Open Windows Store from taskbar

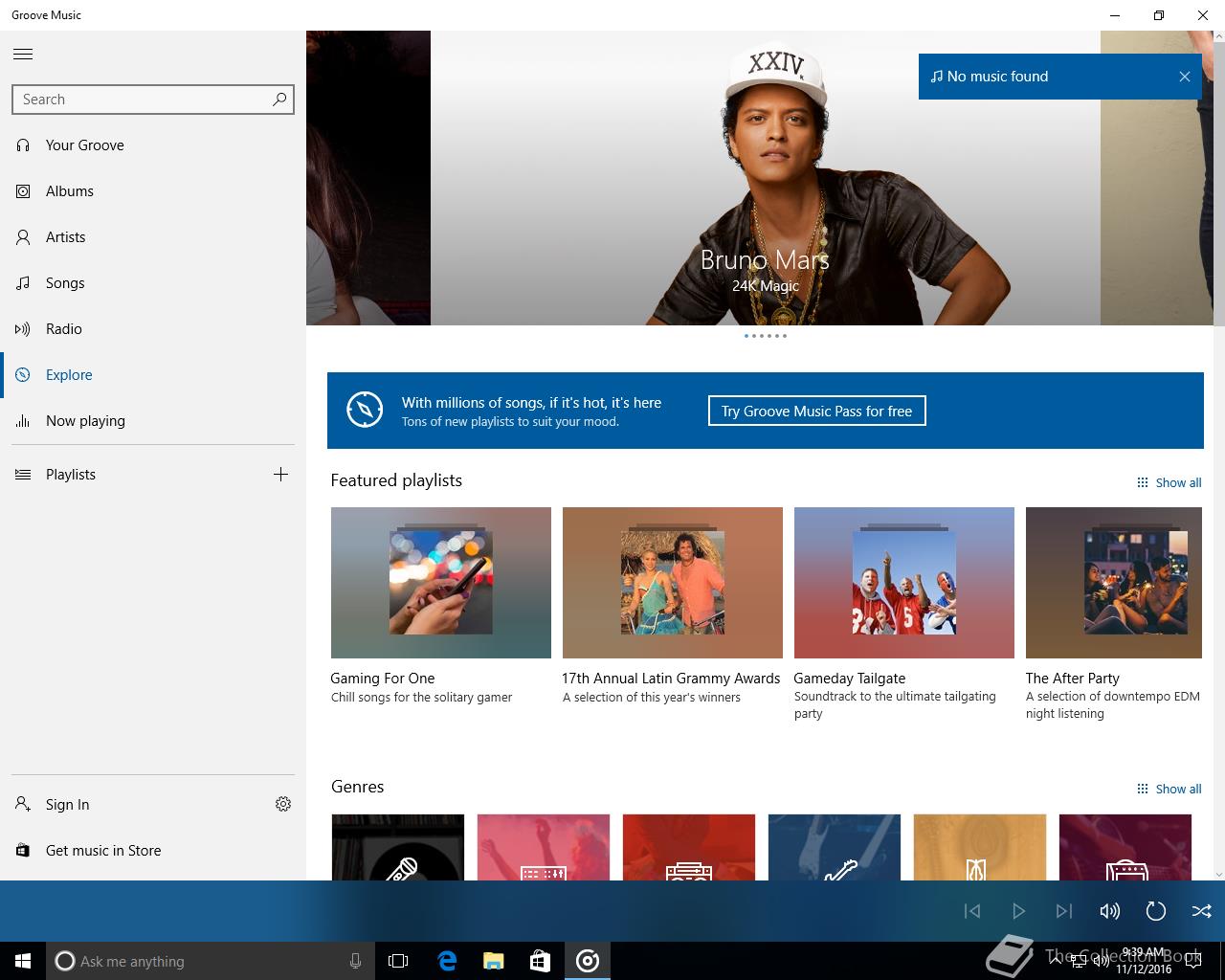click(541, 961)
